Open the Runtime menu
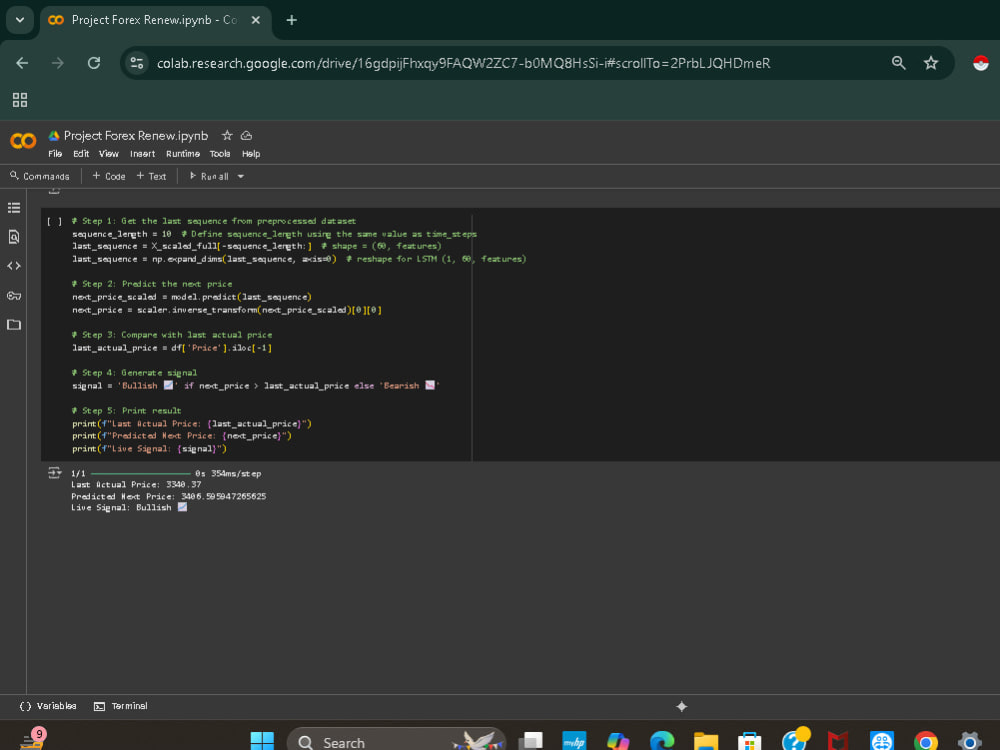This screenshot has height=750, width=1000. [x=182, y=154]
